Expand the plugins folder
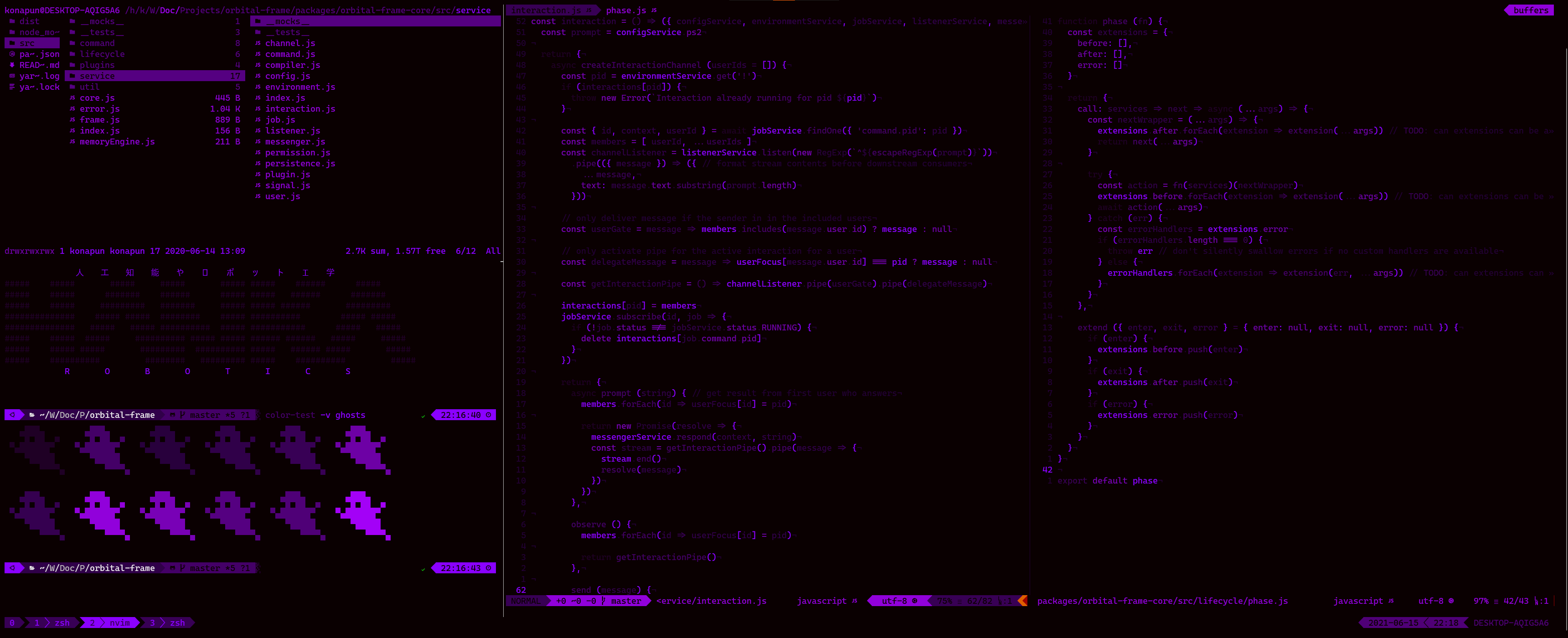This screenshot has height=638, width=1568. (97, 65)
